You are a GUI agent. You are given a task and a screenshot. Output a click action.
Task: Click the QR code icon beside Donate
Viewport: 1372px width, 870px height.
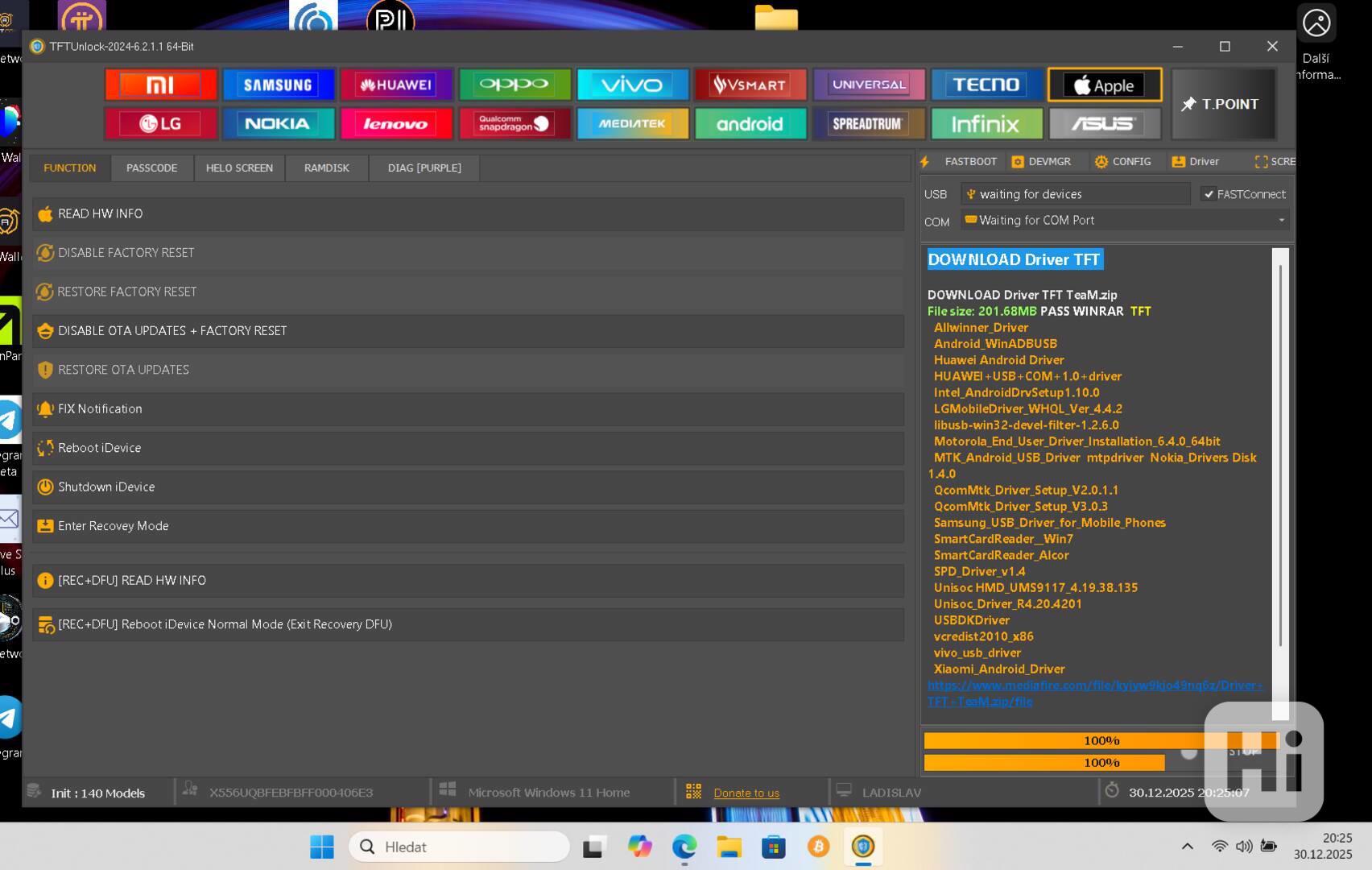693,792
